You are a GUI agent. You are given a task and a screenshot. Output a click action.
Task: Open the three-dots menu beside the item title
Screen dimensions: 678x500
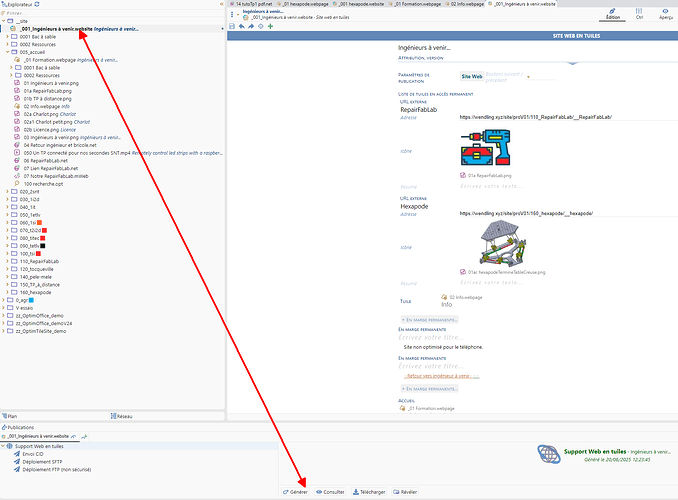point(232,14)
